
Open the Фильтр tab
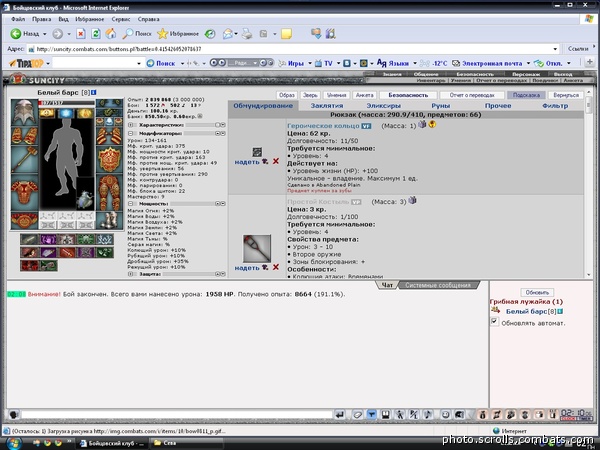pyautogui.click(x=555, y=106)
